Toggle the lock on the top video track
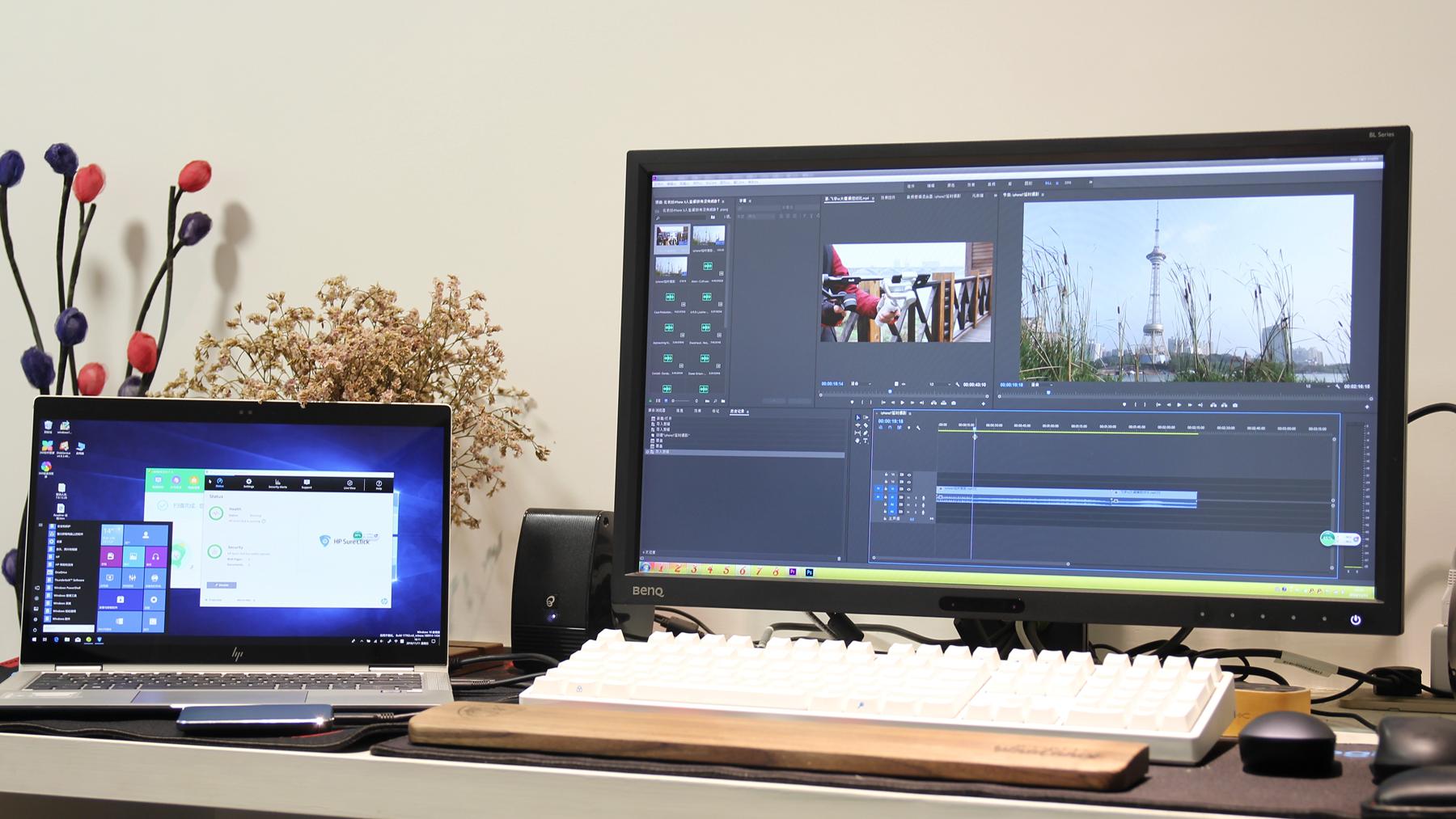Image resolution: width=1456 pixels, height=819 pixels. [x=886, y=475]
